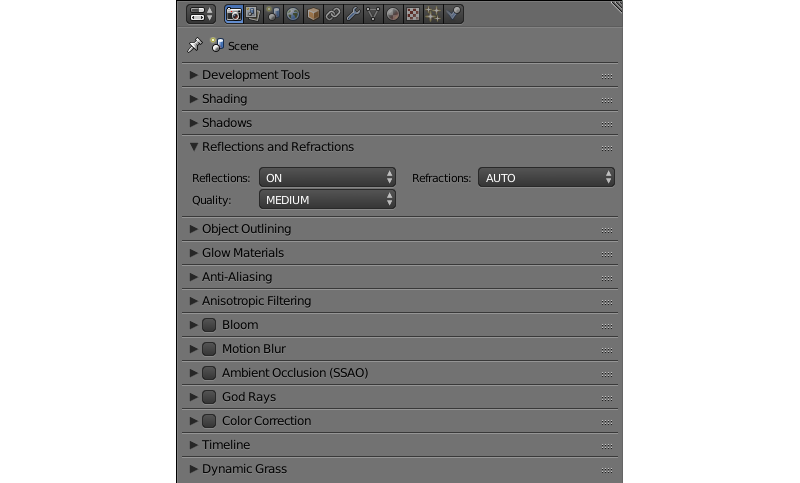Click the grip handle of Shadows panel
The image size is (800, 483).
point(607,124)
